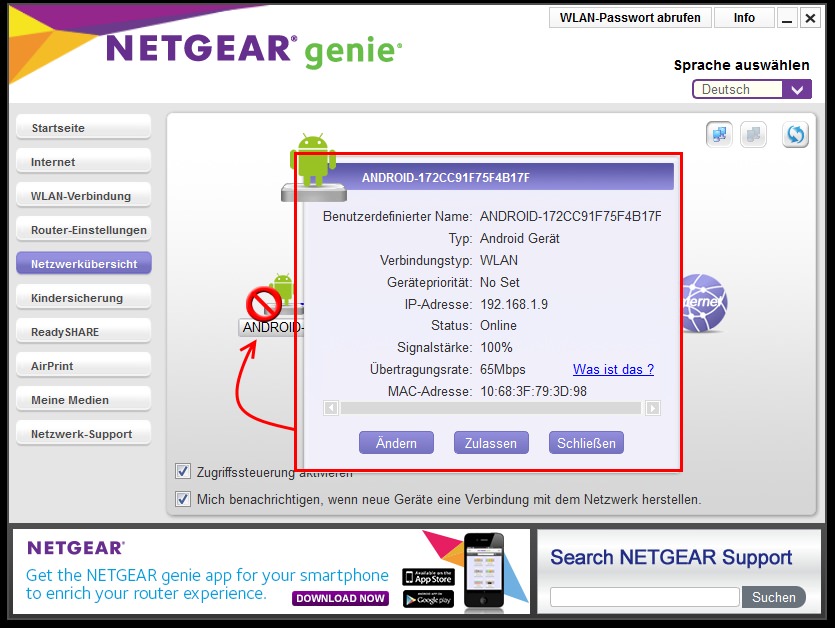Close the NETGEAR genie window
The image size is (835, 628).
[810, 18]
